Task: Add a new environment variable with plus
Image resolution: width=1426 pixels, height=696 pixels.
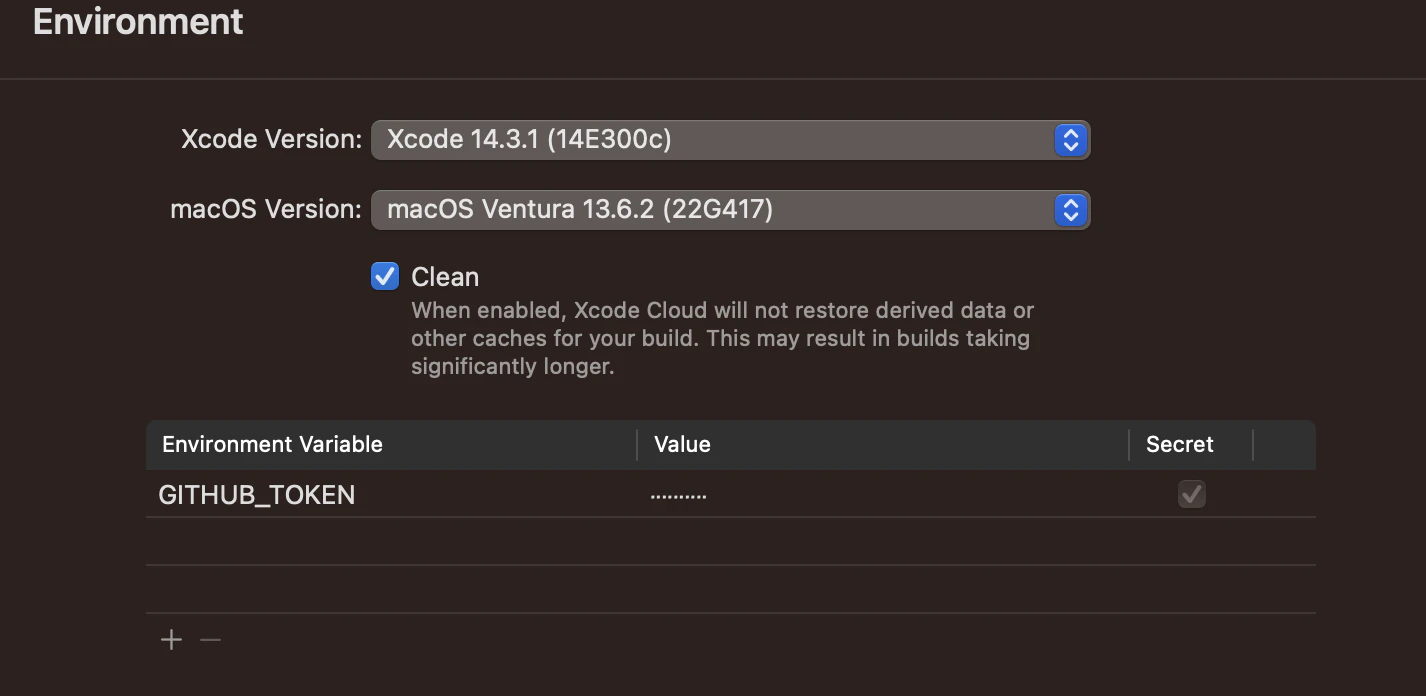Action: click(x=172, y=640)
